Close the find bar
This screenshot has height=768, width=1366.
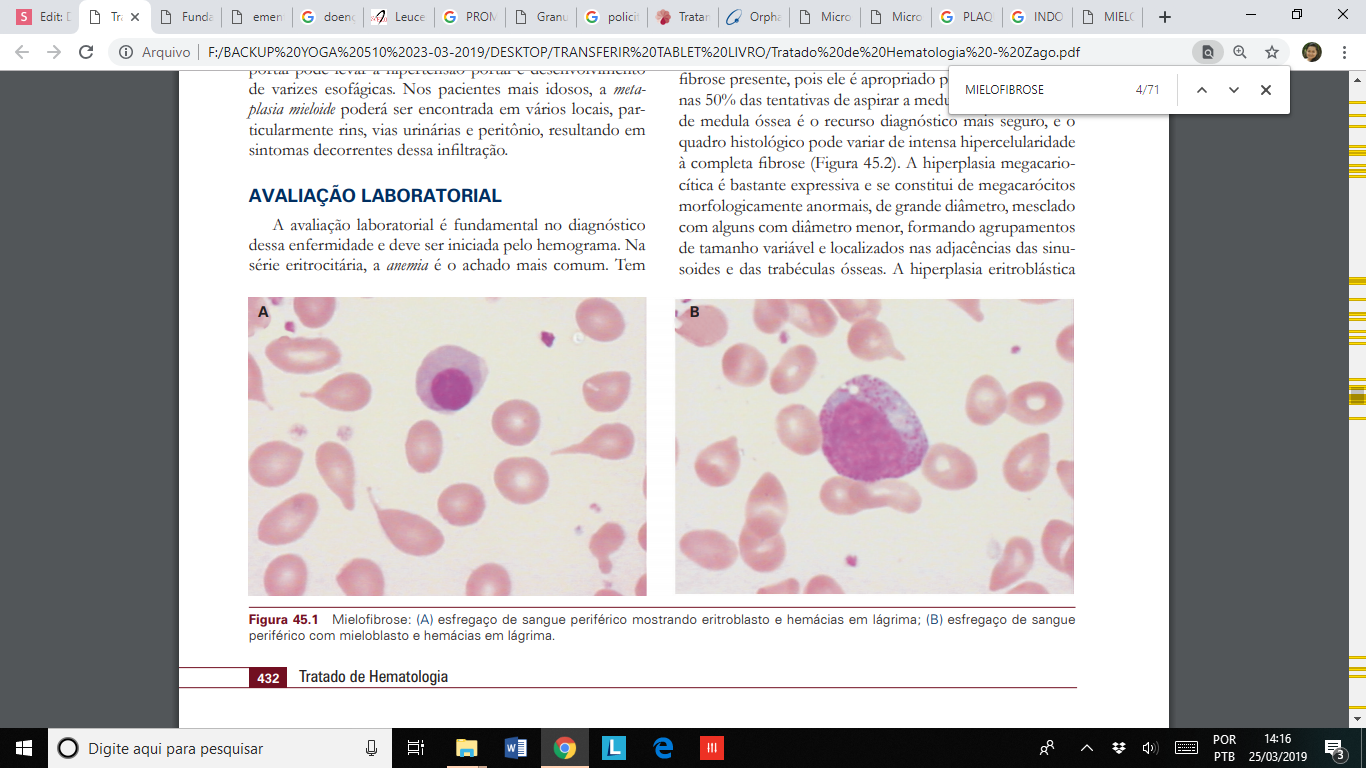point(1266,90)
